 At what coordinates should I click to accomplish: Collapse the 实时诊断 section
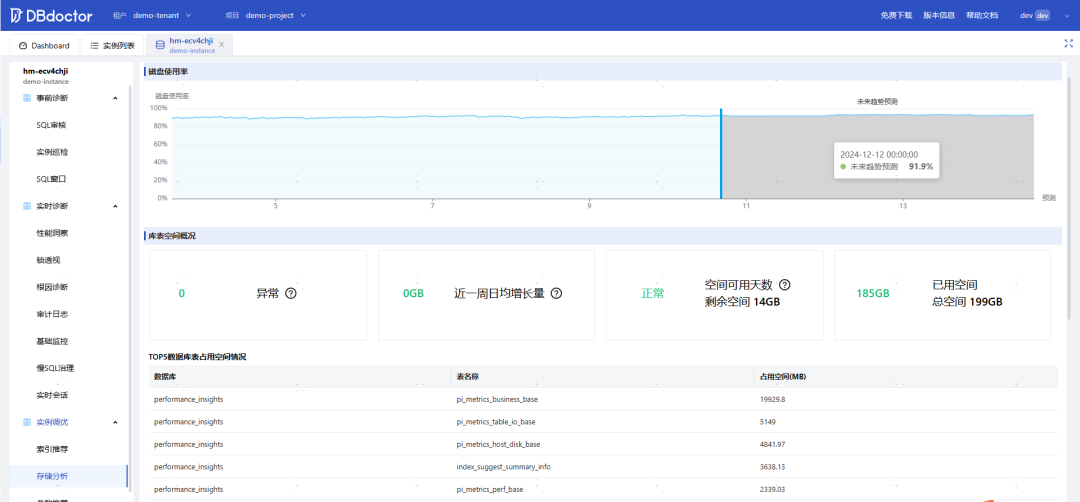coord(115,206)
